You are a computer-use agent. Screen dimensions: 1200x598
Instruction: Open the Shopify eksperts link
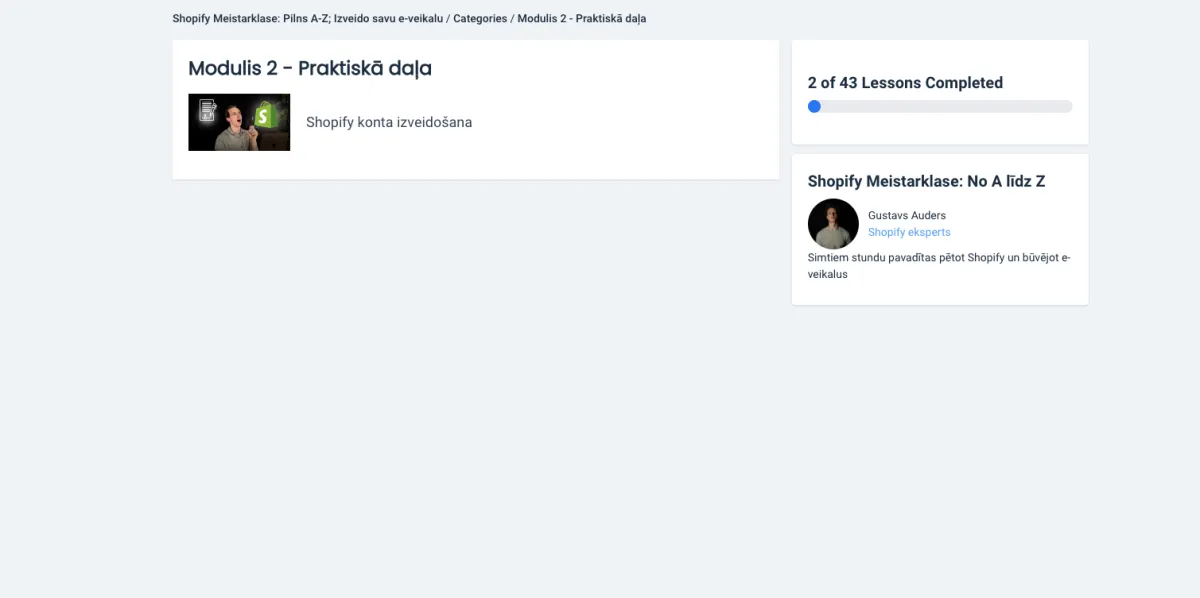[x=909, y=232]
